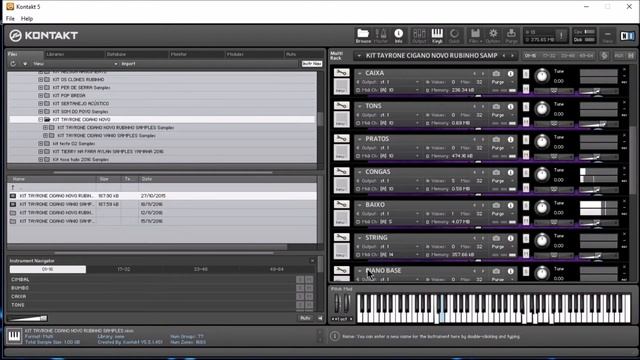The image size is (640, 360).
Task: Click CAIXA snapshot camera icon
Action: pos(496,73)
